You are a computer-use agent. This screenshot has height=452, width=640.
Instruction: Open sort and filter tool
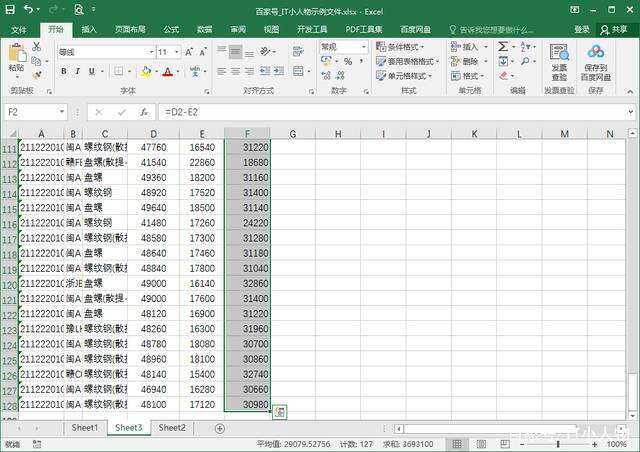[526, 47]
